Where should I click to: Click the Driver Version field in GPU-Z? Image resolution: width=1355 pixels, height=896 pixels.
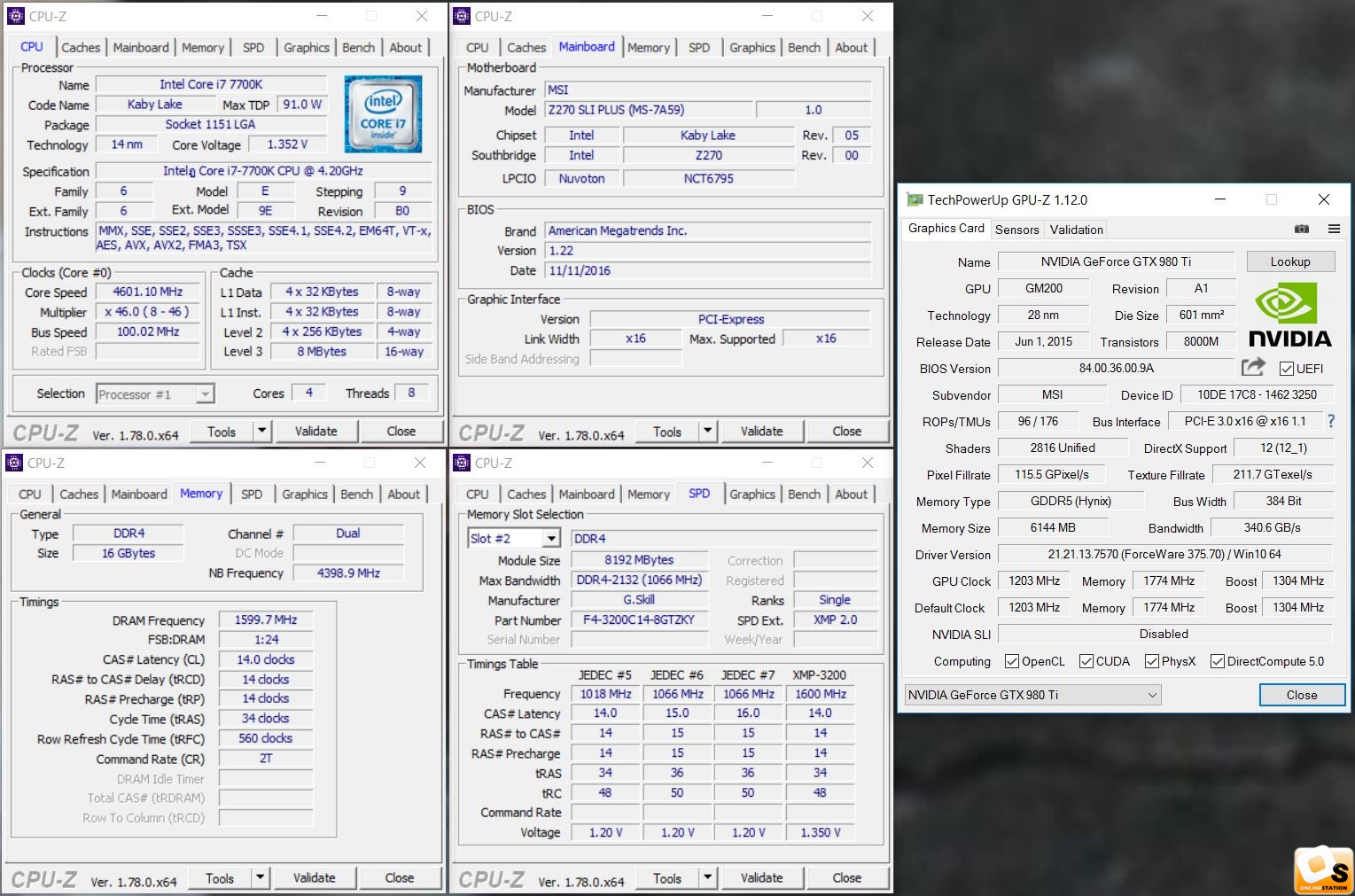pos(1164,554)
